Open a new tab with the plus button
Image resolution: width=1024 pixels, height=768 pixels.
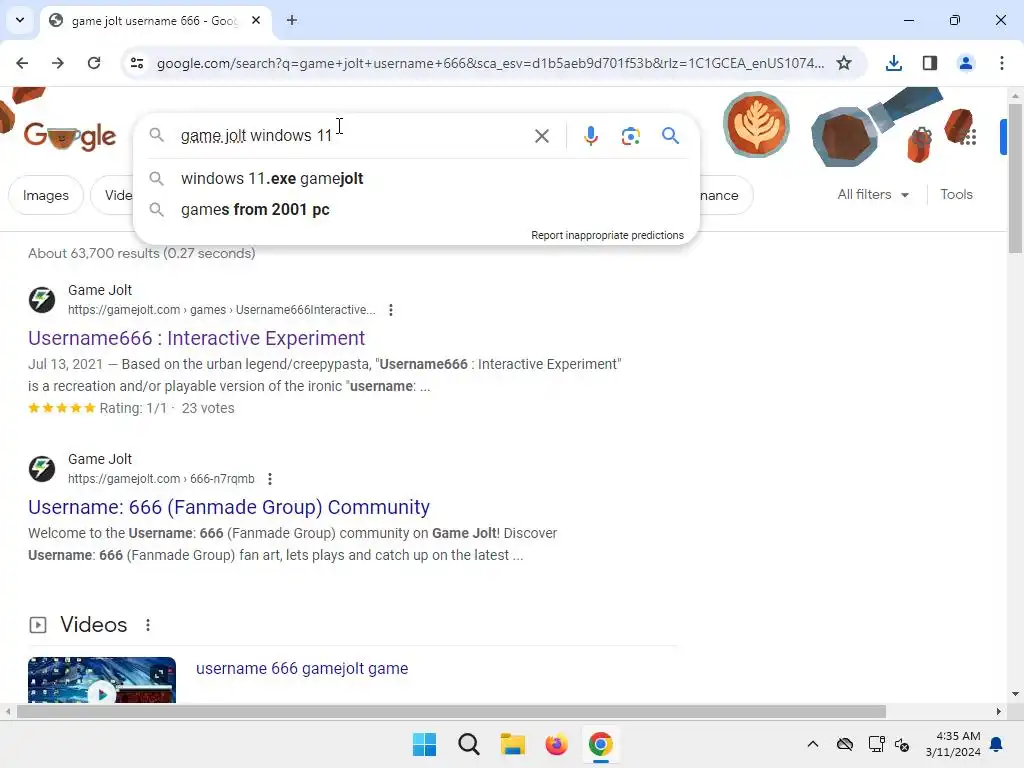tap(292, 20)
